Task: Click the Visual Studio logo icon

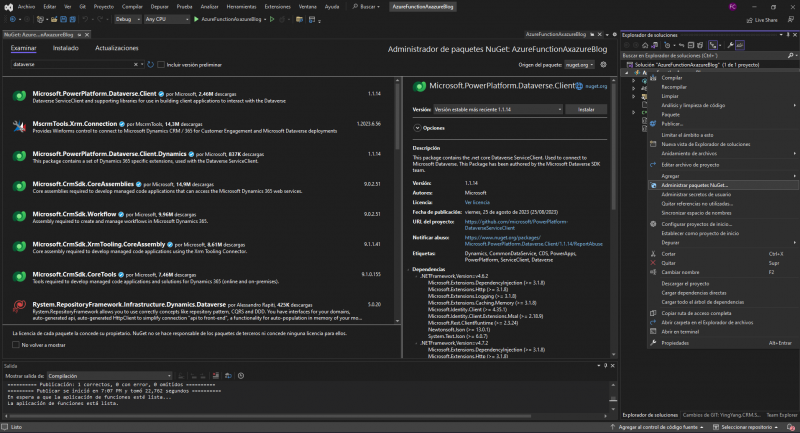Action: (x=9, y=7)
